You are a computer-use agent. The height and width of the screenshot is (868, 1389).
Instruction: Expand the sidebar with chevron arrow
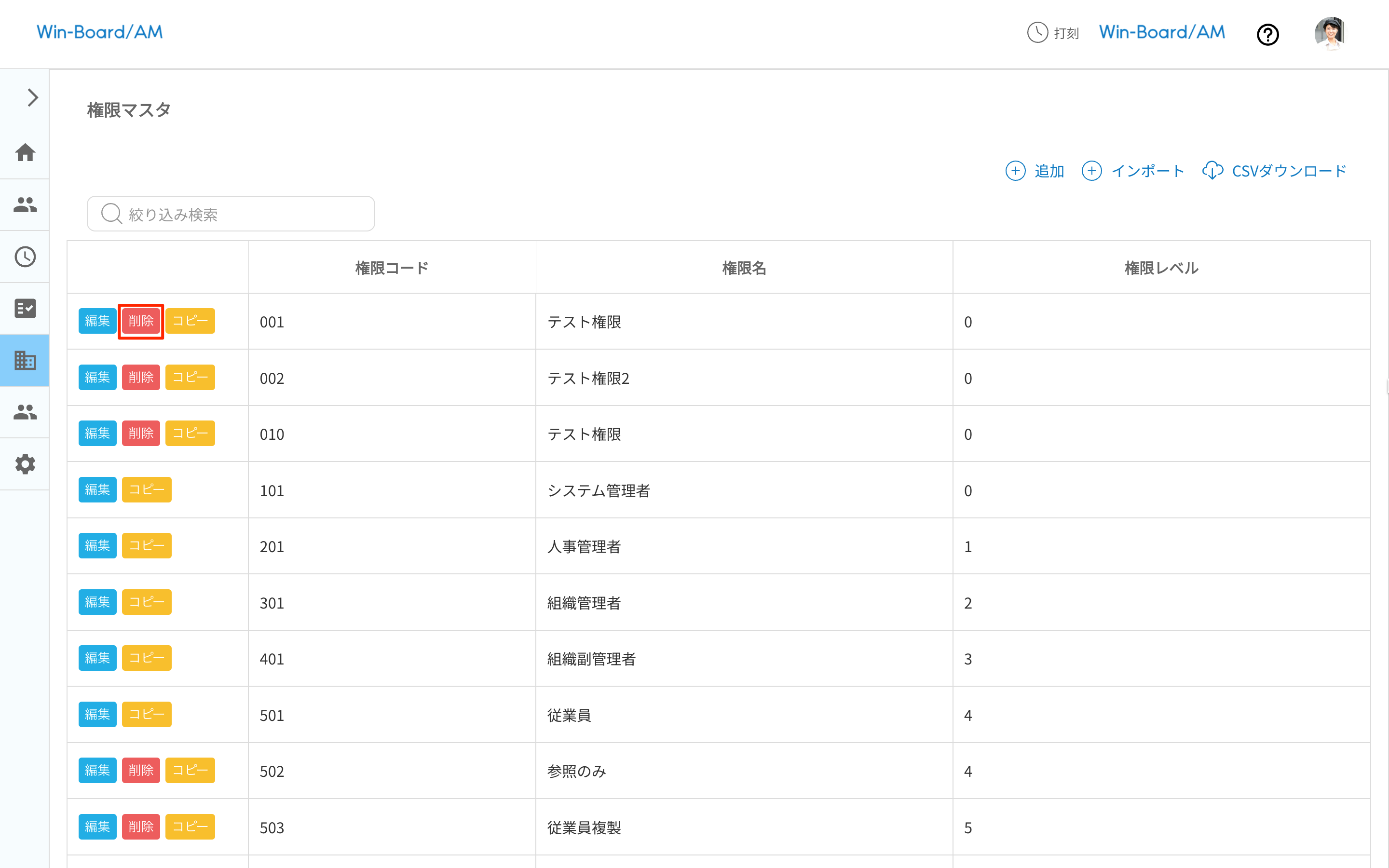32,97
